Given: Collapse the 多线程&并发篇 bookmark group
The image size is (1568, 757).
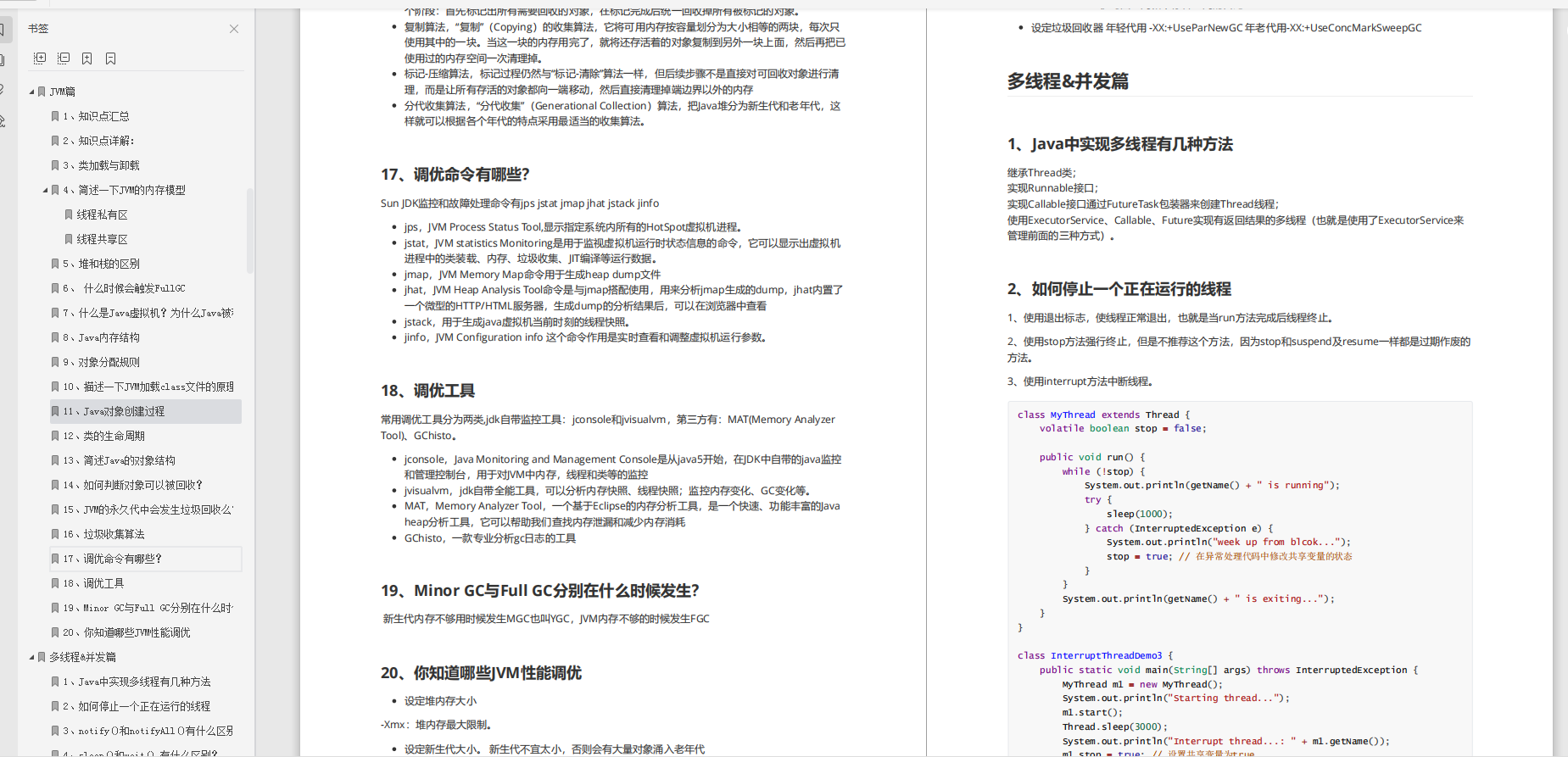Looking at the screenshot, I should tap(32, 657).
